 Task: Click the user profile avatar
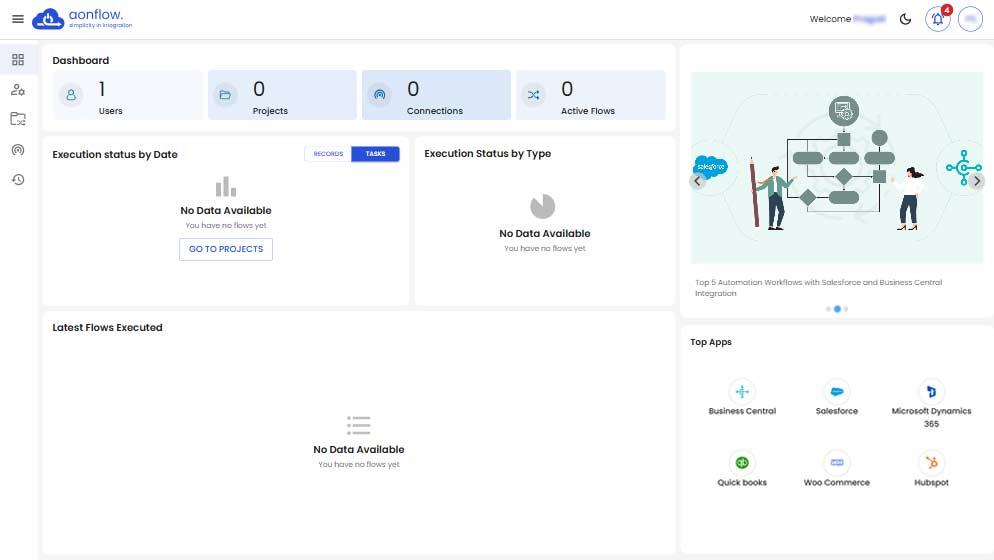pos(970,19)
